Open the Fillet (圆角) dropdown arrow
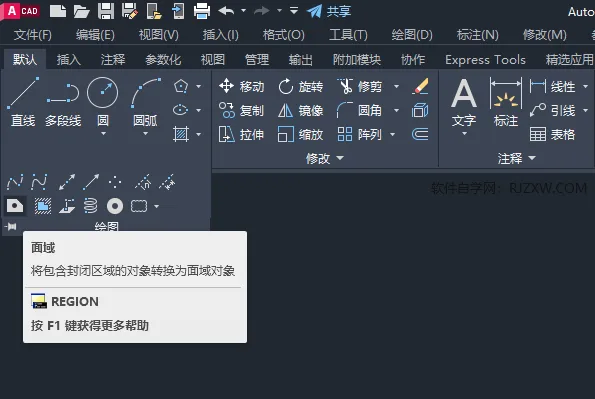595x399 pixels. click(x=397, y=110)
